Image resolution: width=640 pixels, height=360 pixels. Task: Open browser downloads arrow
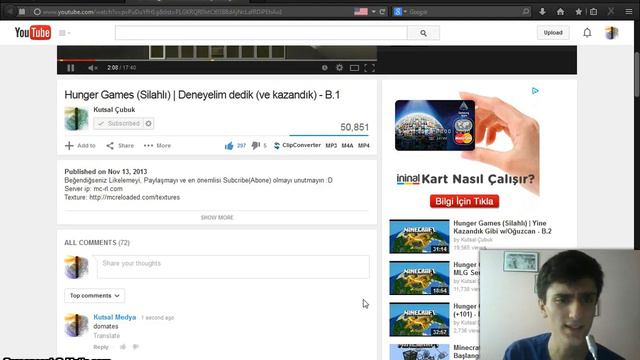click(542, 12)
